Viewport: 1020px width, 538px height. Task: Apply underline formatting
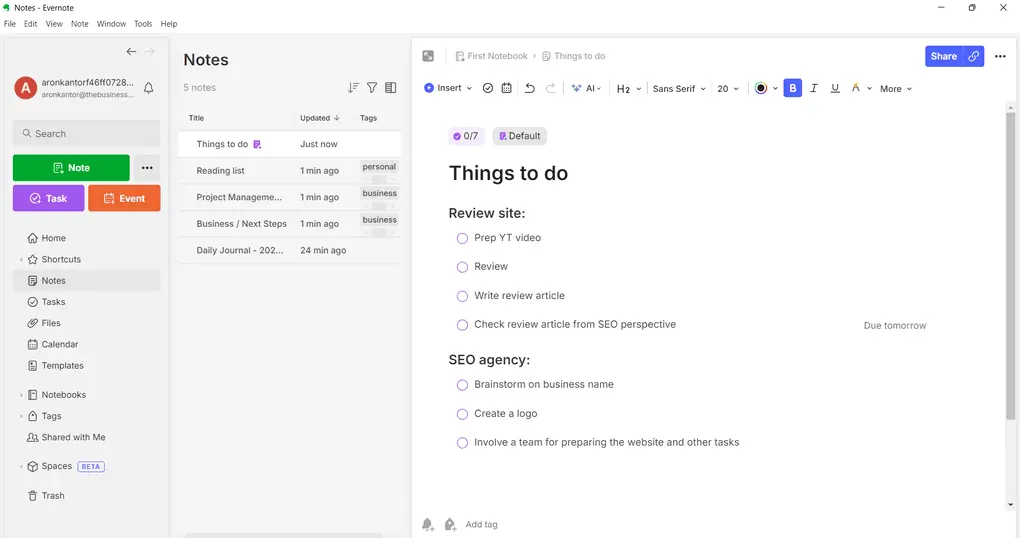835,88
